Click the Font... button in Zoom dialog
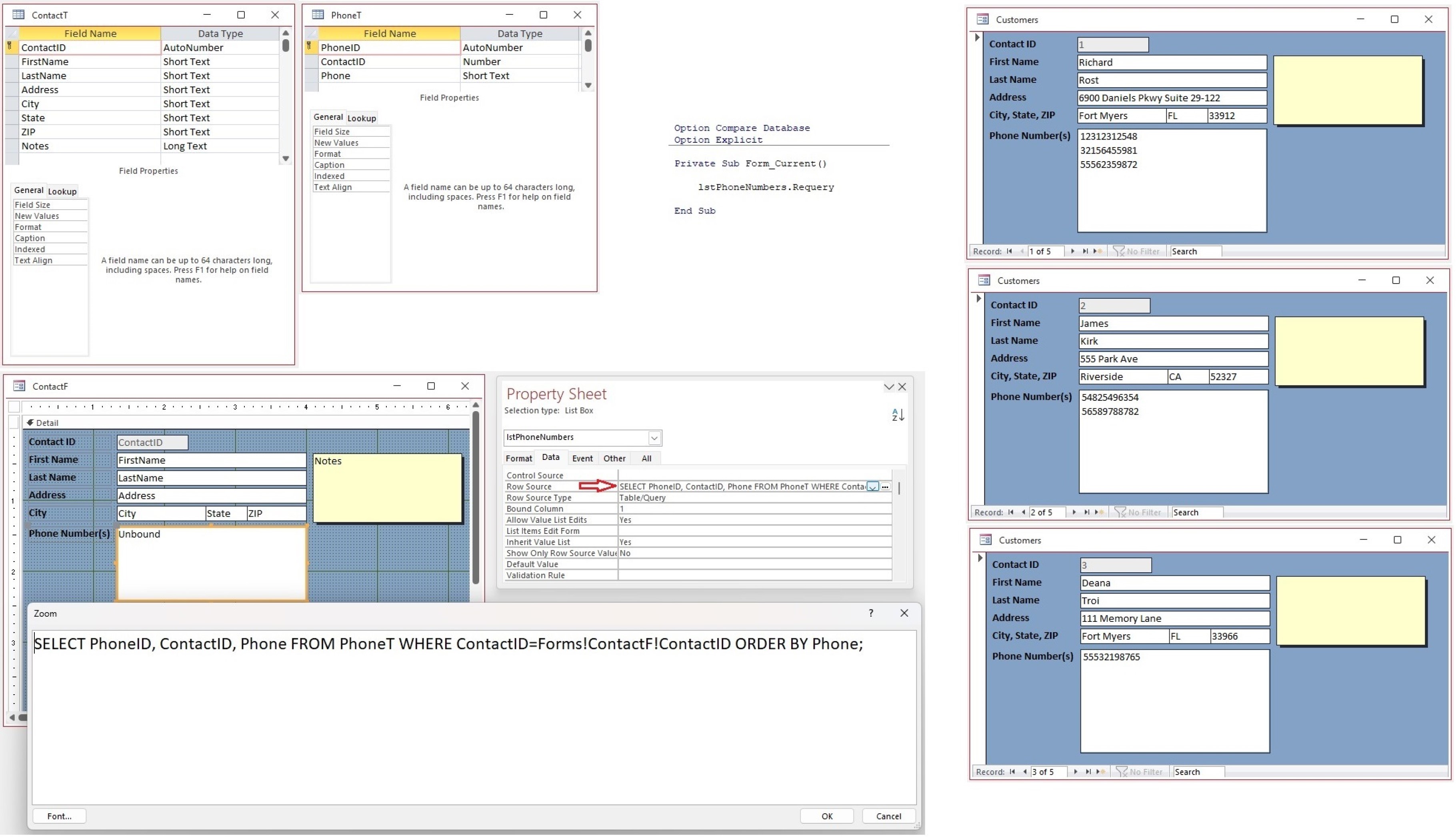1456x837 pixels. click(59, 816)
